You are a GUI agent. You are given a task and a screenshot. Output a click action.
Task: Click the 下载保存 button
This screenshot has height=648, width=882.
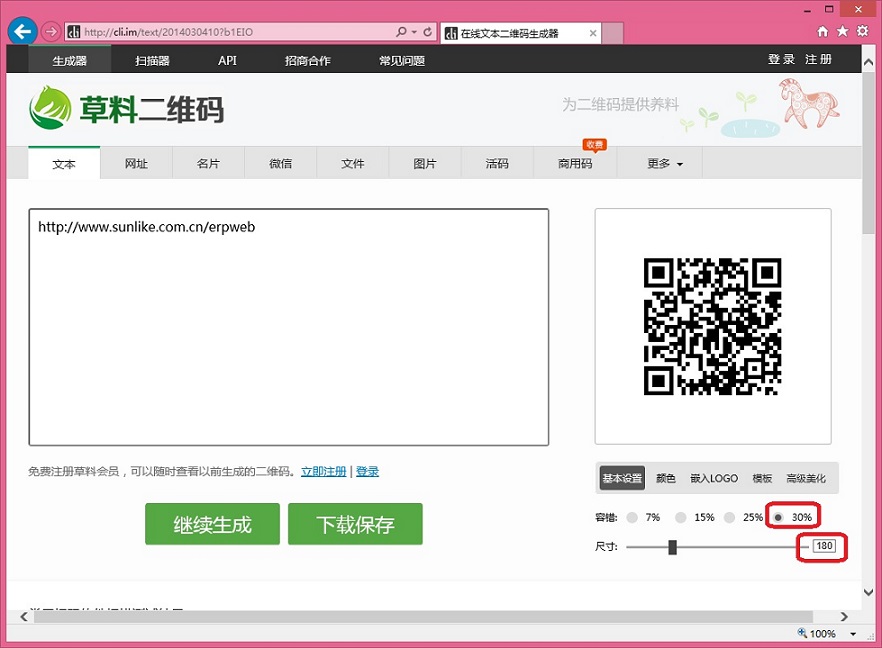point(355,524)
